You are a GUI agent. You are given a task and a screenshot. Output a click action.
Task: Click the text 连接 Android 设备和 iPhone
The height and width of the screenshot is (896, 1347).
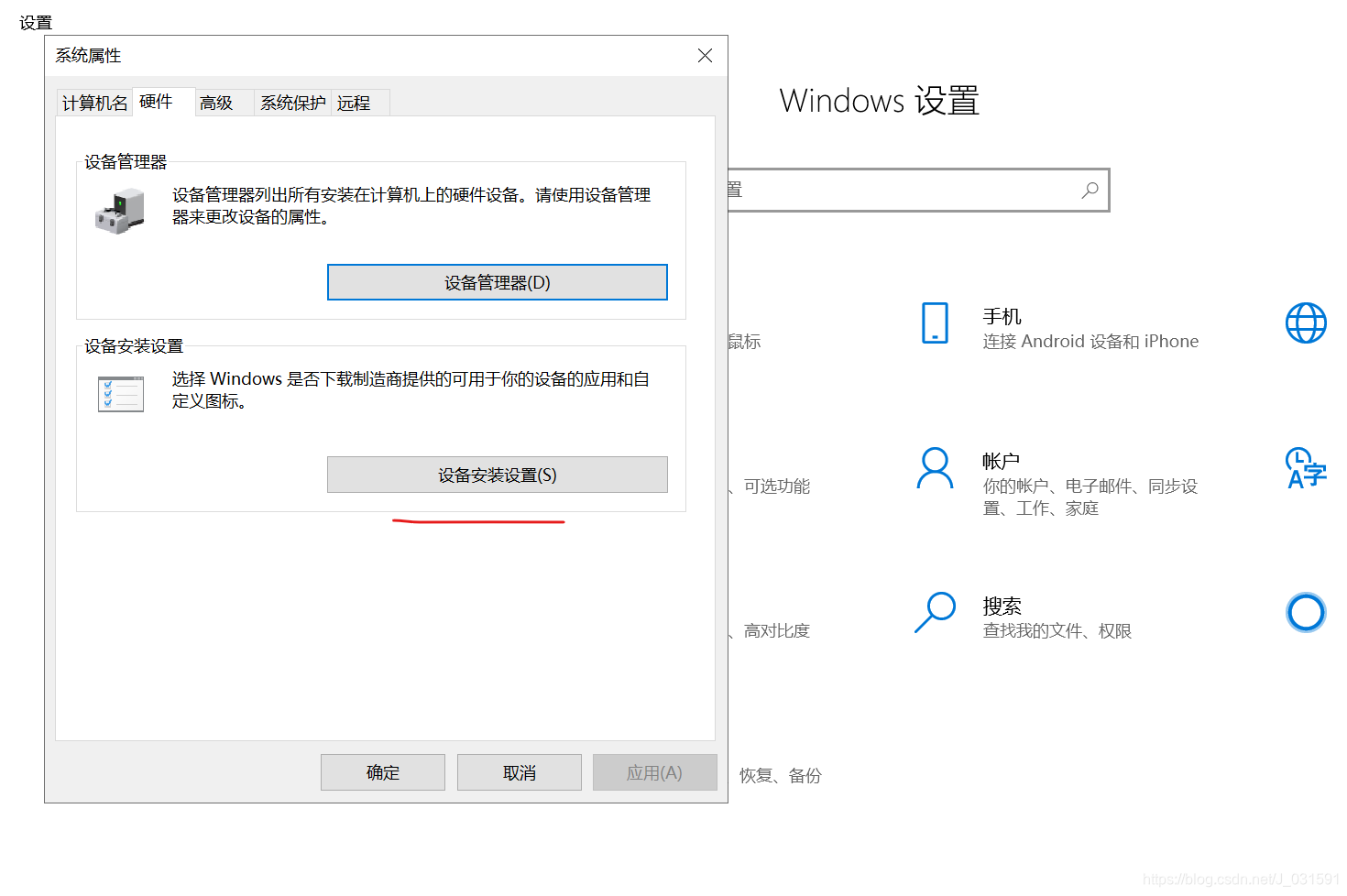(1090, 341)
